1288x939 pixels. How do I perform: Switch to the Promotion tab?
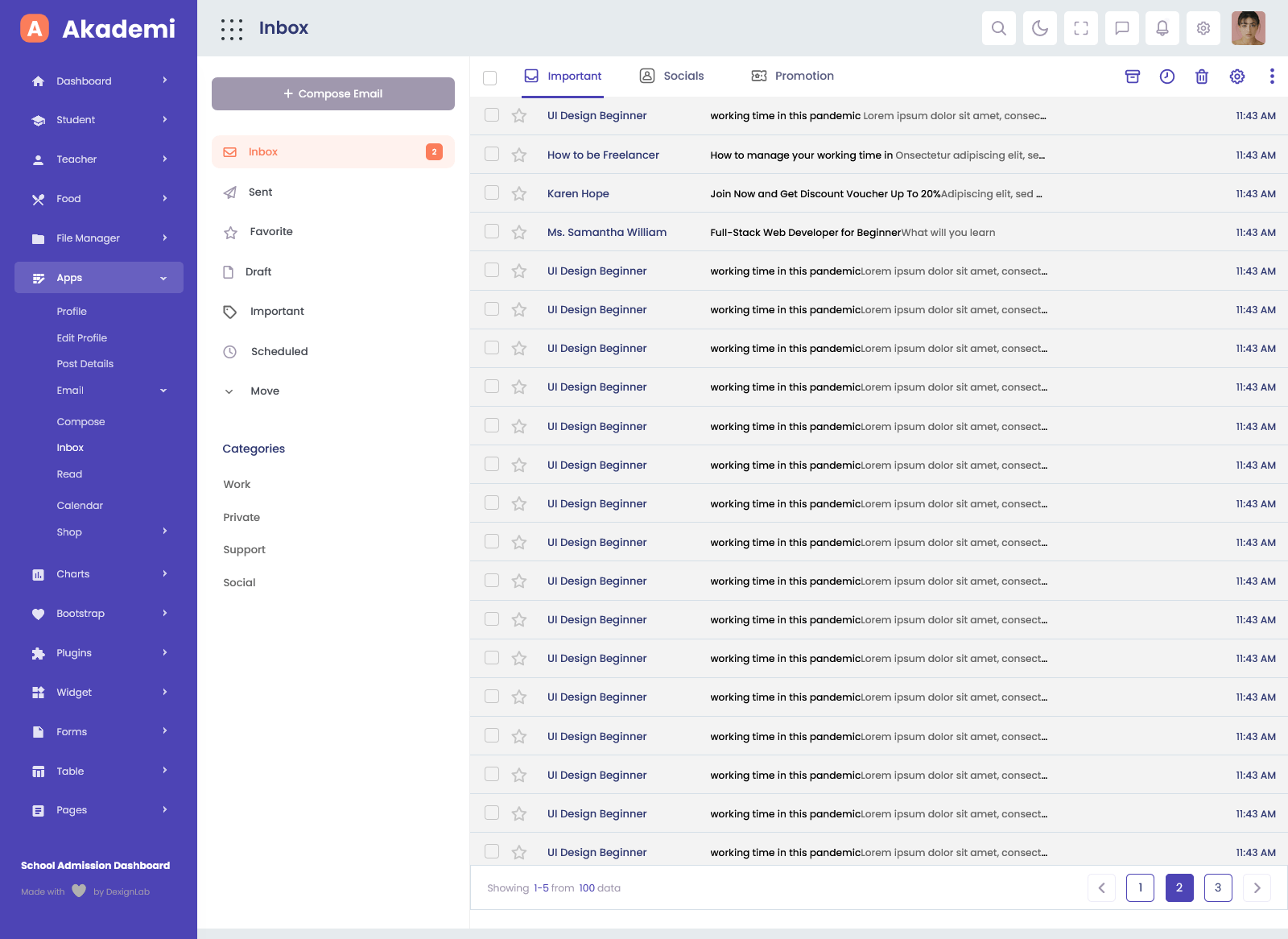[x=792, y=77]
